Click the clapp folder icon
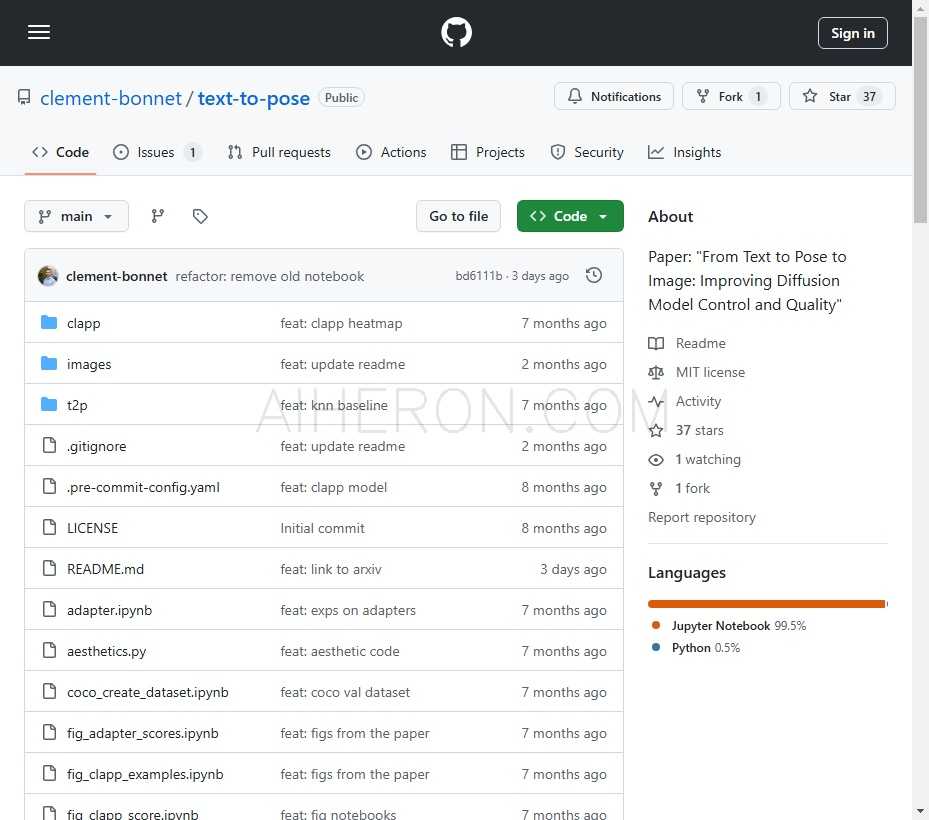 click(49, 323)
